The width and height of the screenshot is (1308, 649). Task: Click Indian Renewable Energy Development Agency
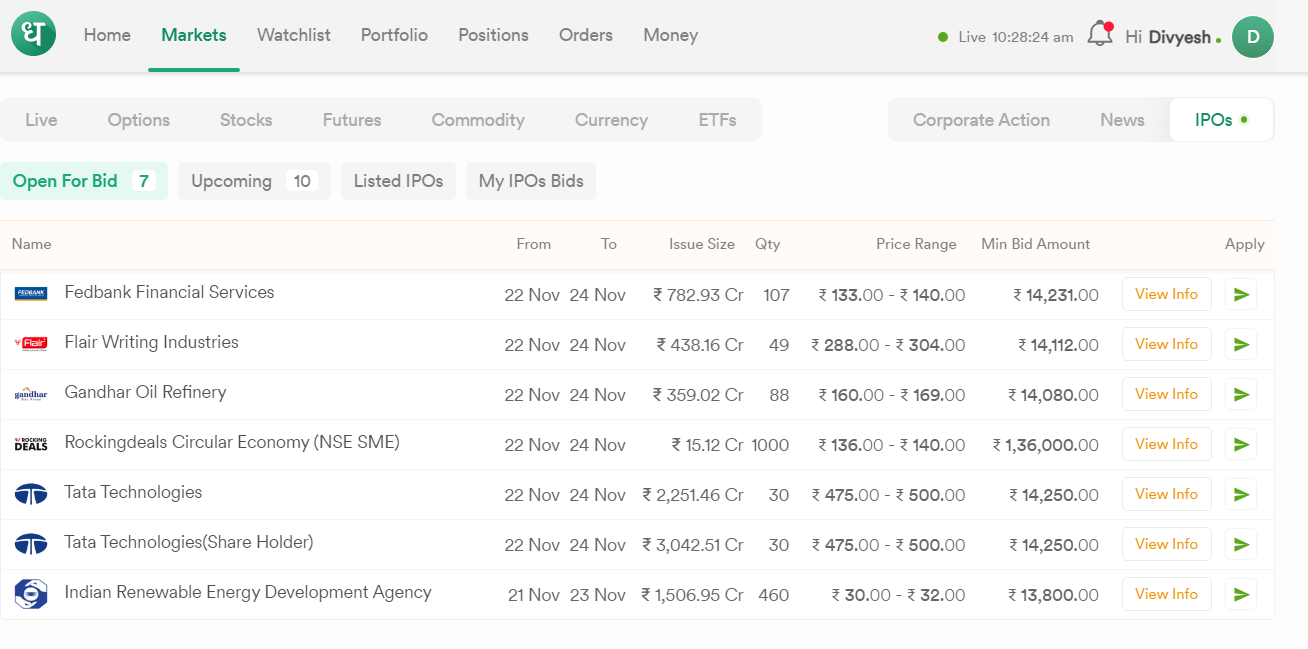point(248,592)
